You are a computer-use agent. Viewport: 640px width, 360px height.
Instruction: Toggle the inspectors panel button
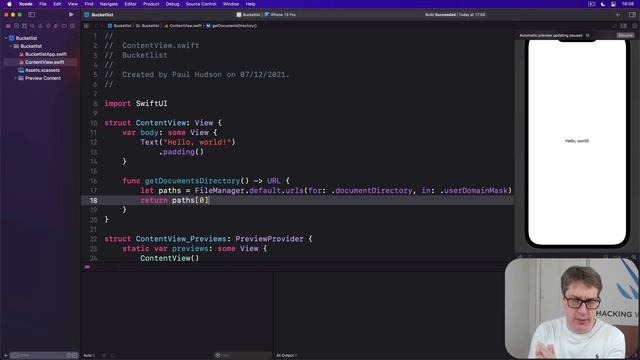pos(632,15)
